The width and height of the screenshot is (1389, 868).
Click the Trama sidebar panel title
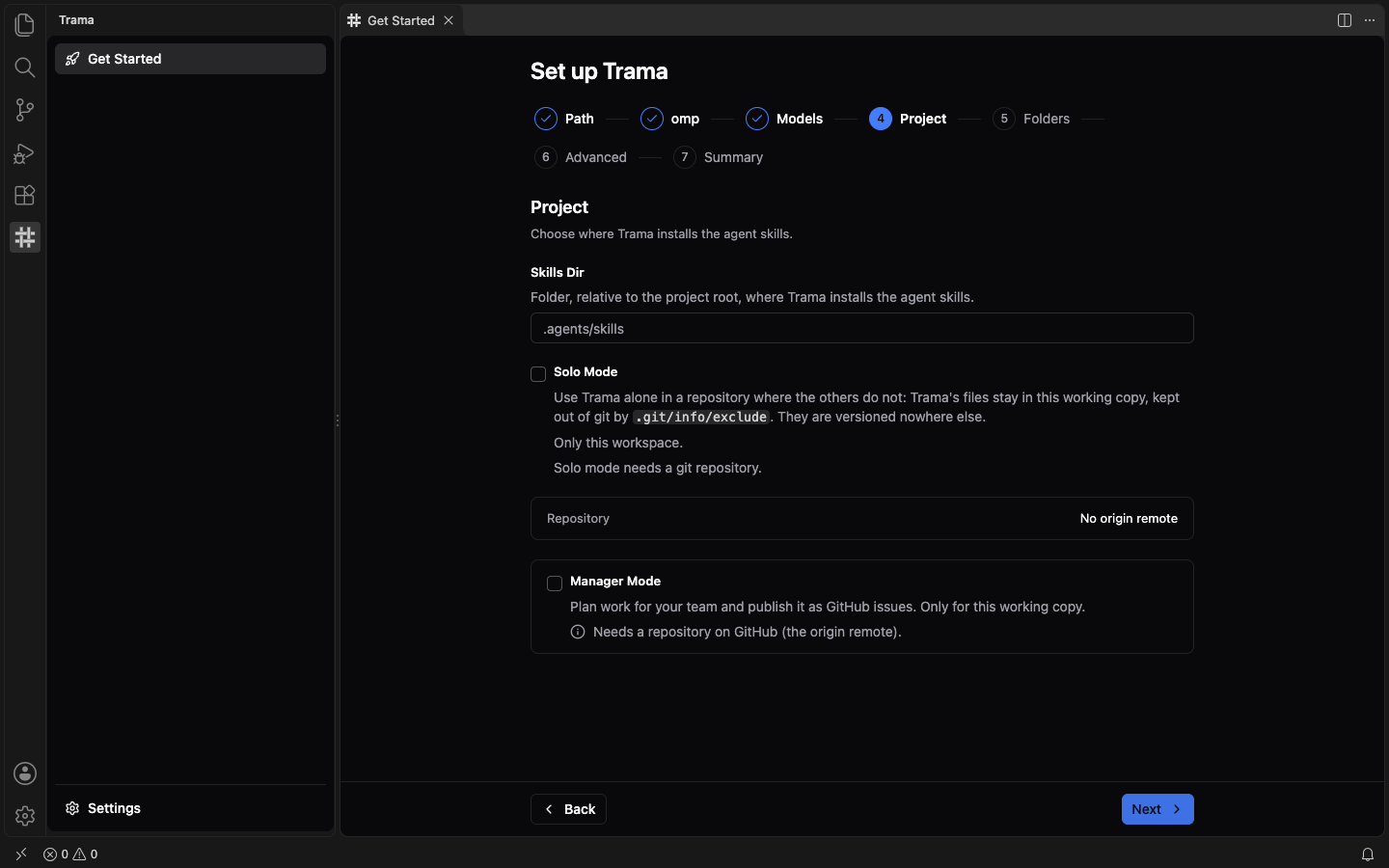click(76, 20)
